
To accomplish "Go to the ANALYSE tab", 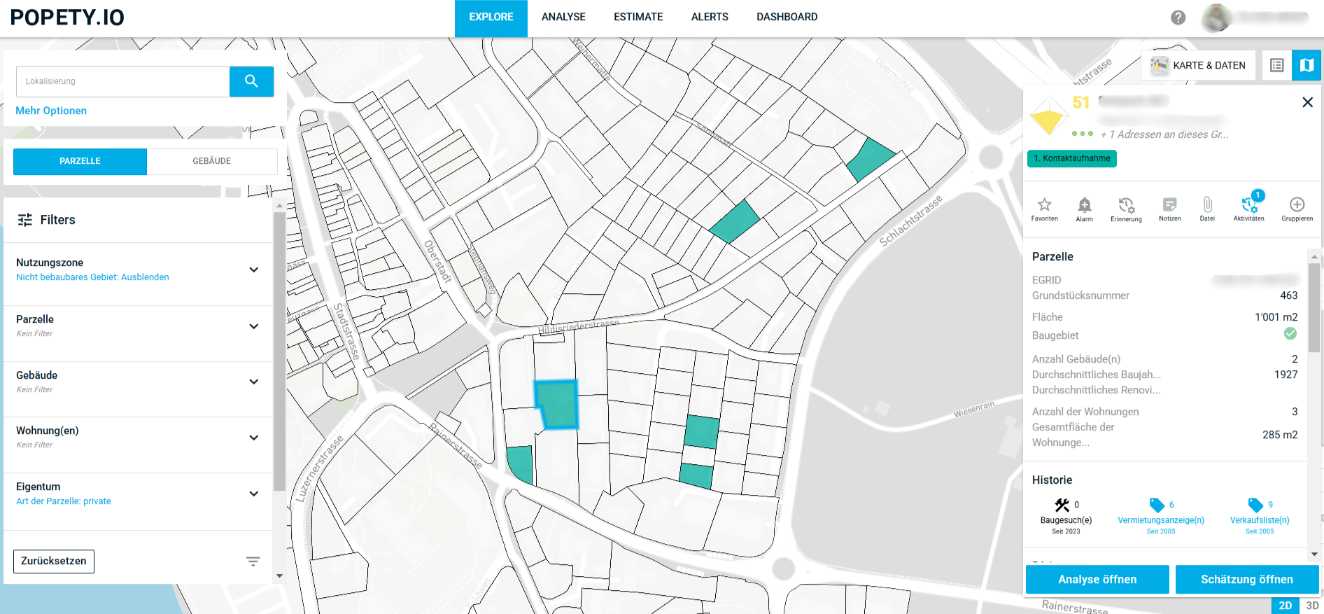I will (x=563, y=17).
